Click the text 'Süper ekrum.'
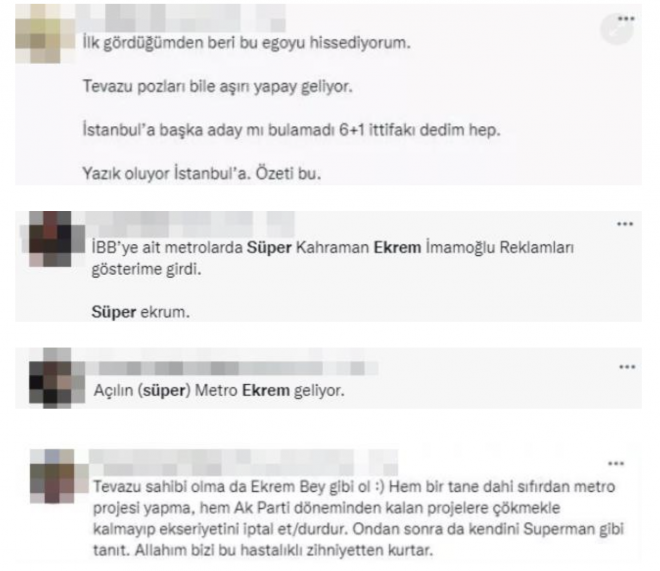The width and height of the screenshot is (660, 571). point(141,312)
